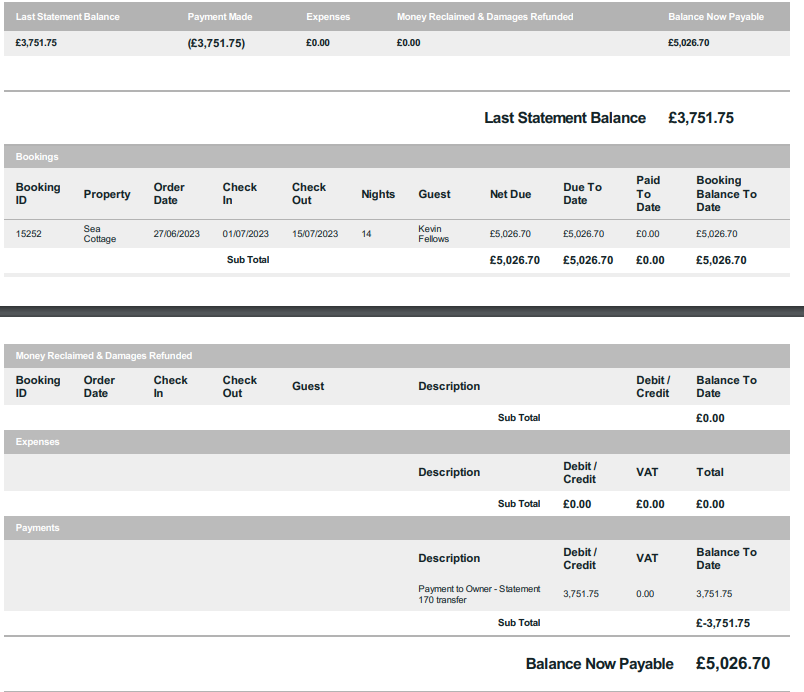Click the Sea Cottage property cell

click(99, 234)
